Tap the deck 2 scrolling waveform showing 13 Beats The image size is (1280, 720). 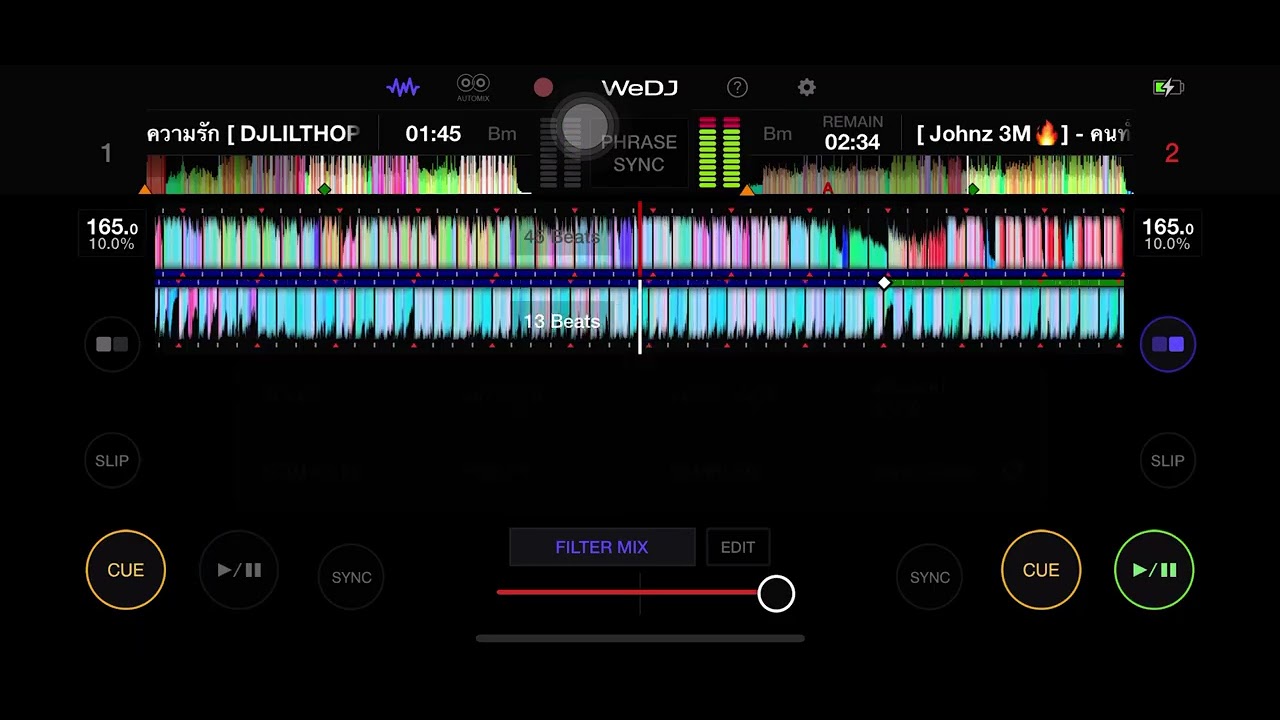coord(640,315)
